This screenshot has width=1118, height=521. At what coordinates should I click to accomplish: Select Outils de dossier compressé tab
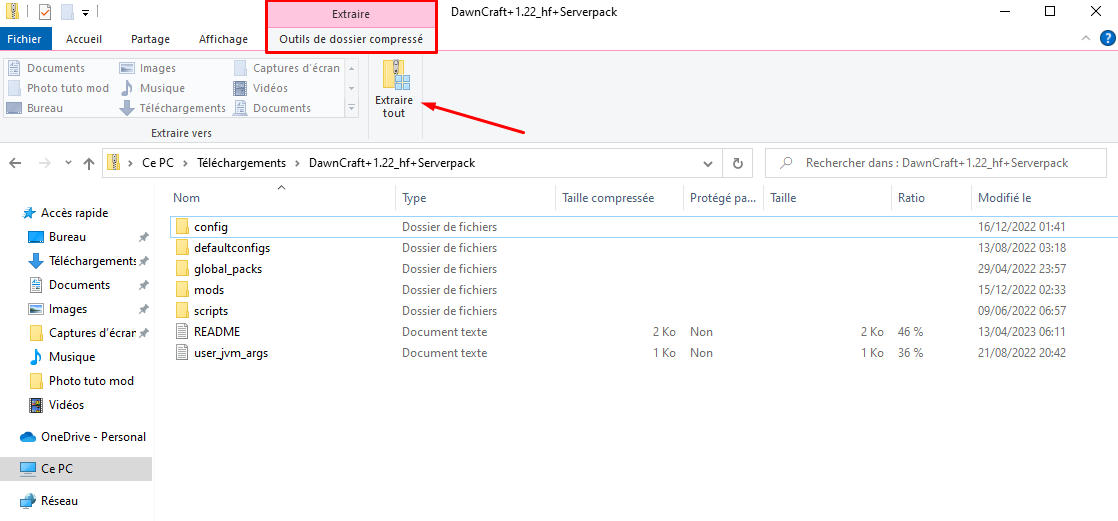click(x=351, y=39)
